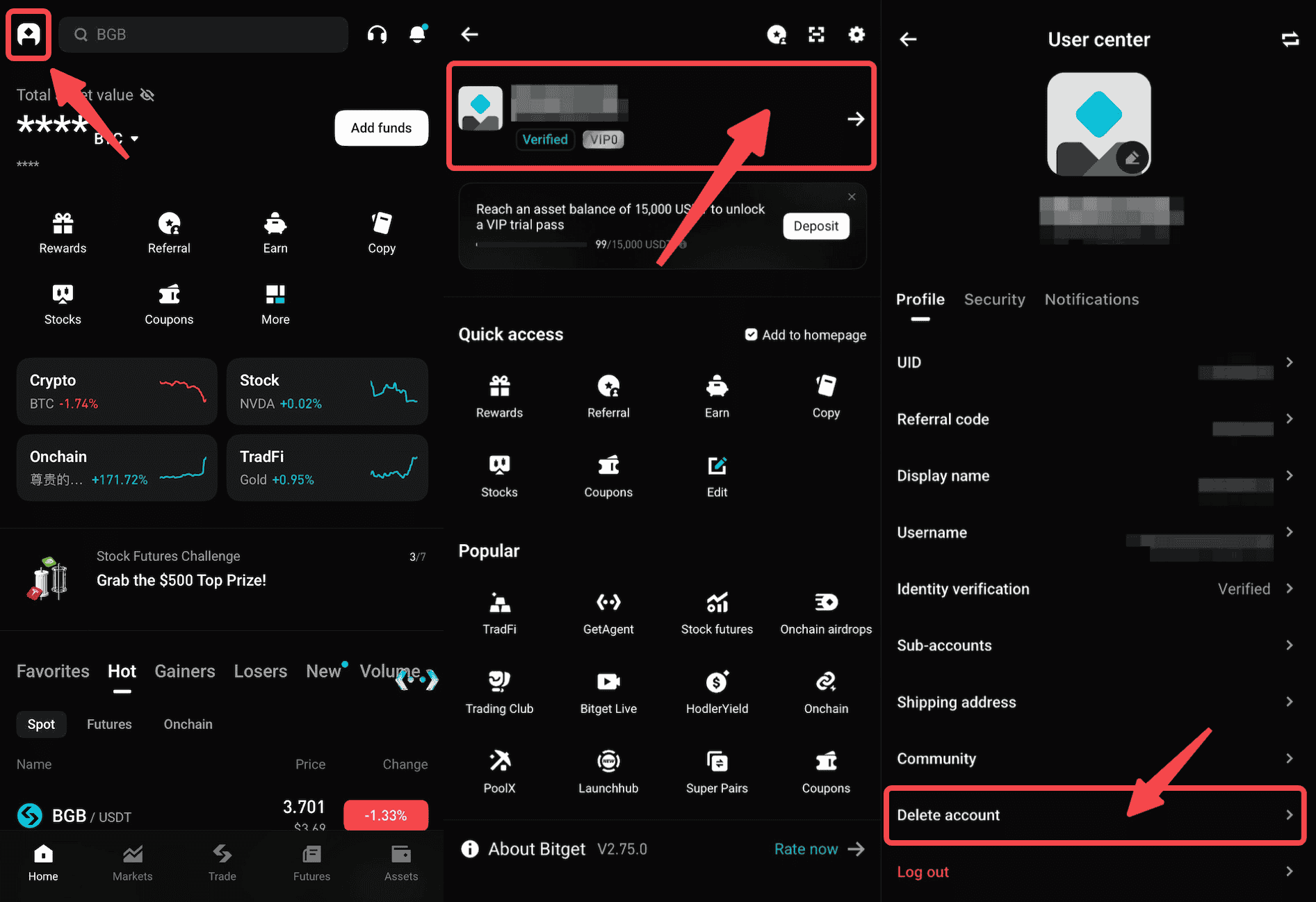Open the Markets bottom navigation tab
Screen dimensions: 1316x902
pyautogui.click(x=133, y=864)
